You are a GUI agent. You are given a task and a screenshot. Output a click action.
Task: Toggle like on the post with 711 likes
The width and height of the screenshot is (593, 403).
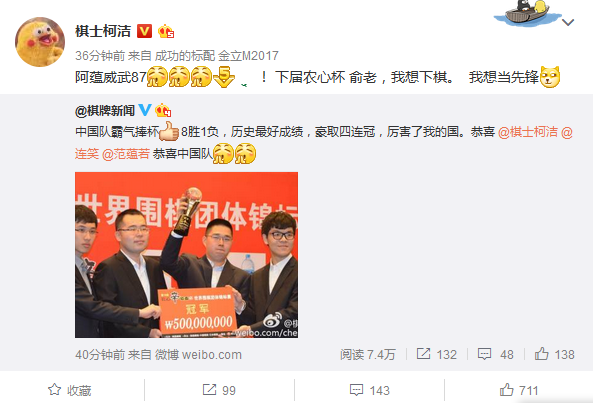(x=519, y=390)
